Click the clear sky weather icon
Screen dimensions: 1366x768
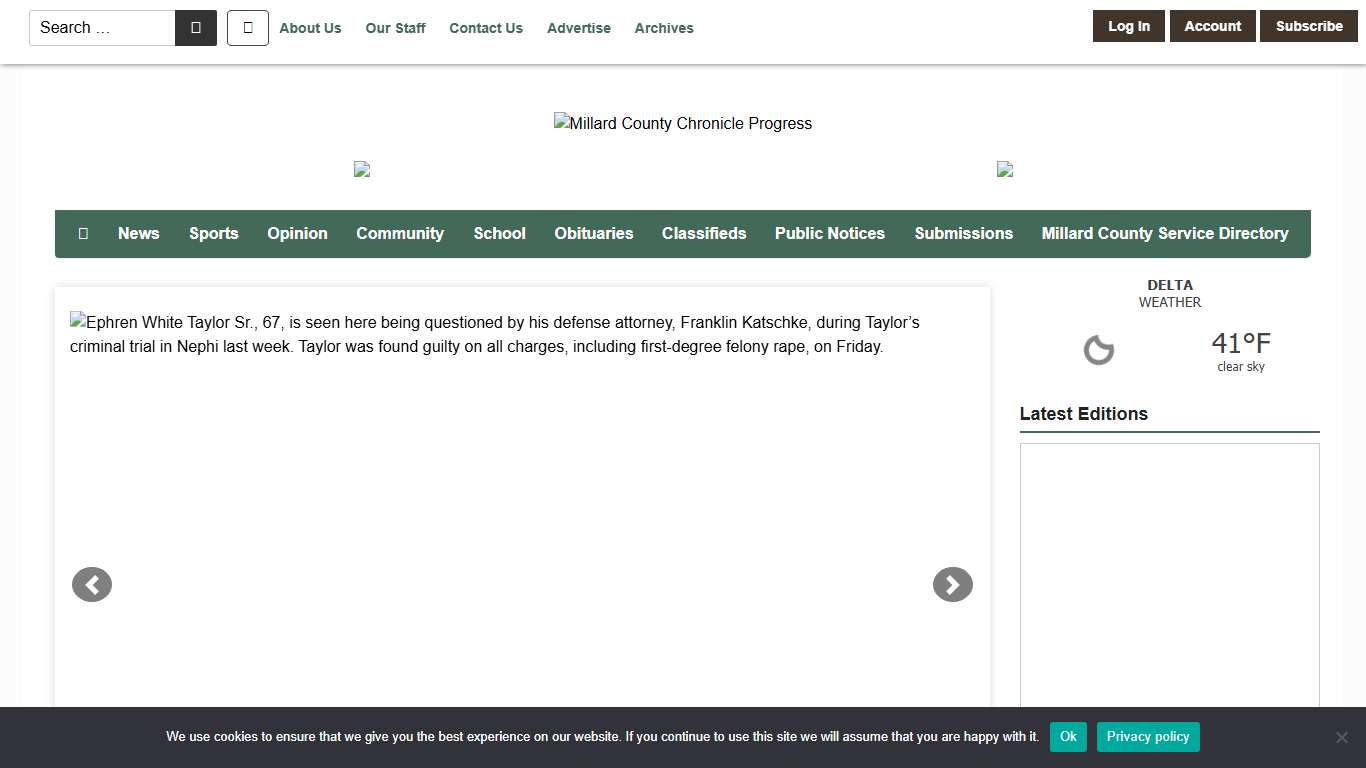1098,350
